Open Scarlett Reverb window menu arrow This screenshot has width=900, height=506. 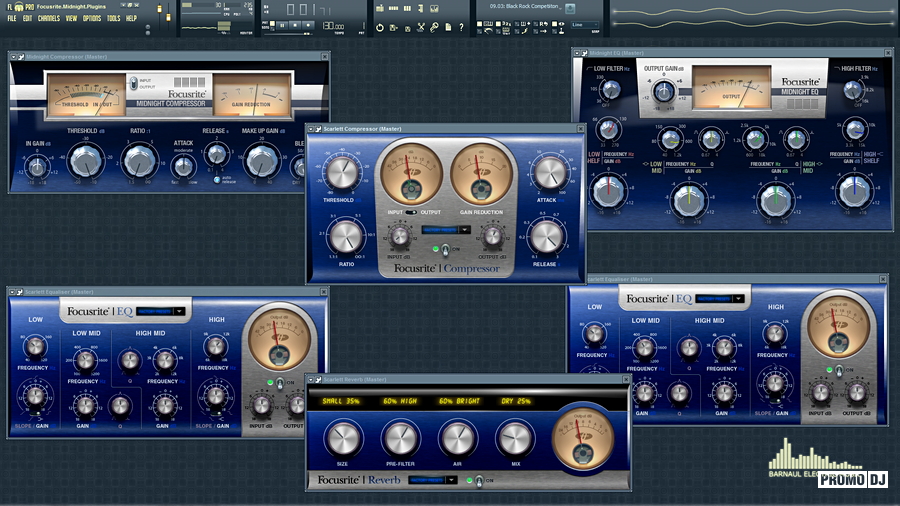pyautogui.click(x=311, y=379)
